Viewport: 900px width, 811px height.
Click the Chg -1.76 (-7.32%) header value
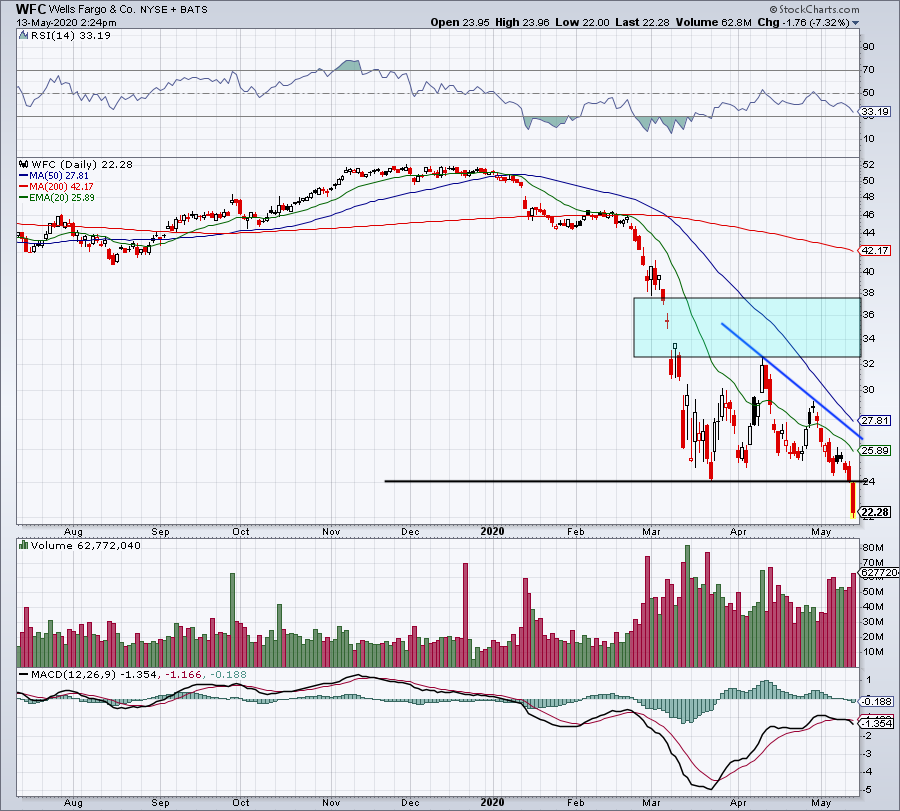(804, 22)
